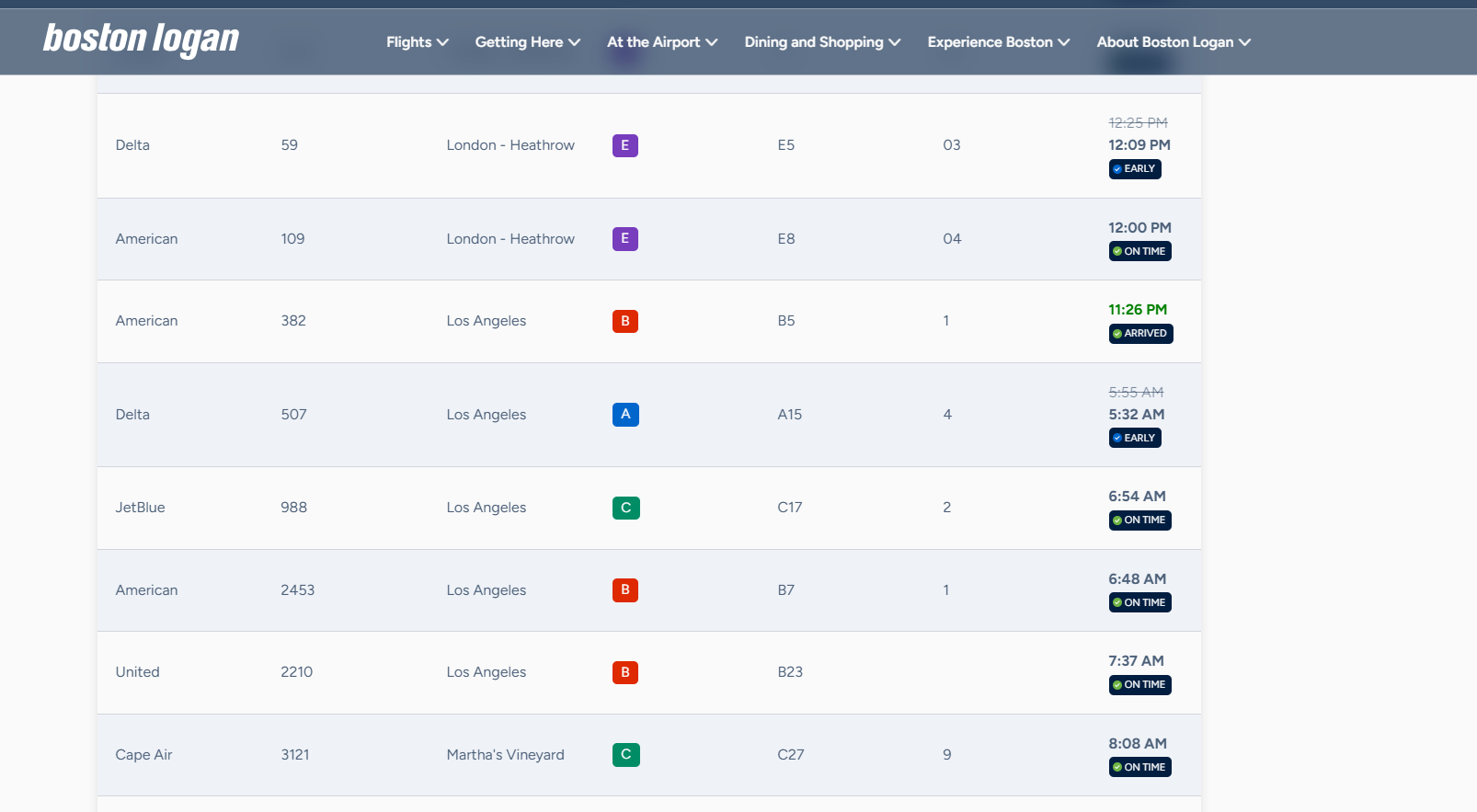Click baggage claim 04 for American 109

pos(952,239)
